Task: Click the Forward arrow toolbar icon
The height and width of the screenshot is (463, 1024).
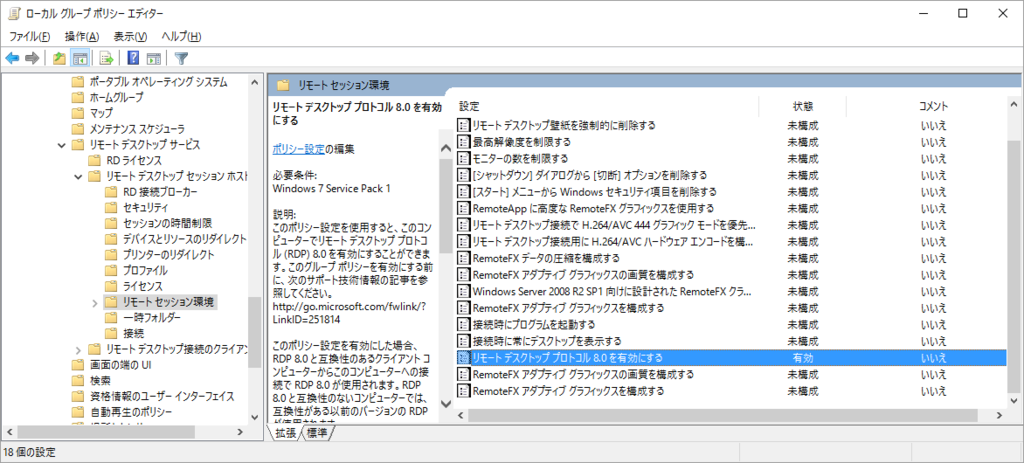Action: [x=32, y=59]
